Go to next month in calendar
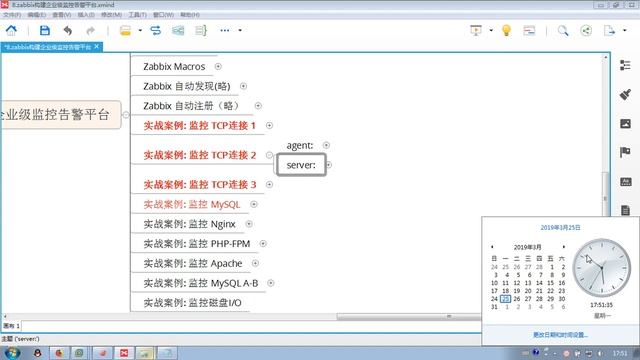This screenshot has height=360, width=640. pos(564,247)
